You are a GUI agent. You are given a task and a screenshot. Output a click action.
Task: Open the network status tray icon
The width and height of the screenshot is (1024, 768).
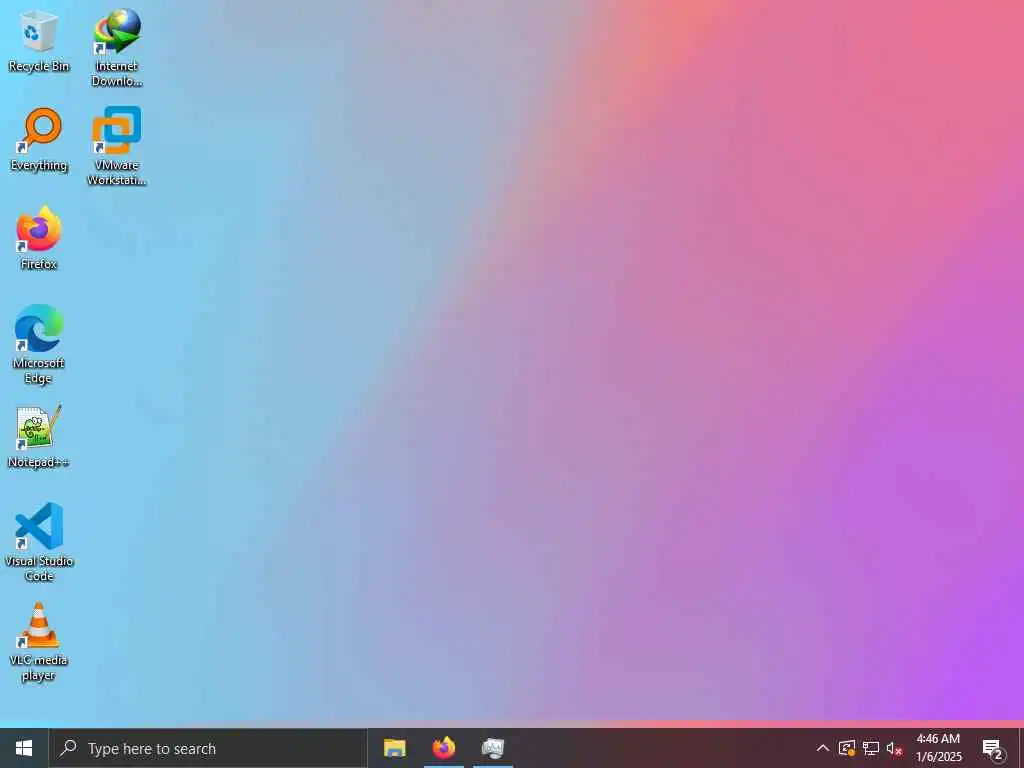point(871,748)
